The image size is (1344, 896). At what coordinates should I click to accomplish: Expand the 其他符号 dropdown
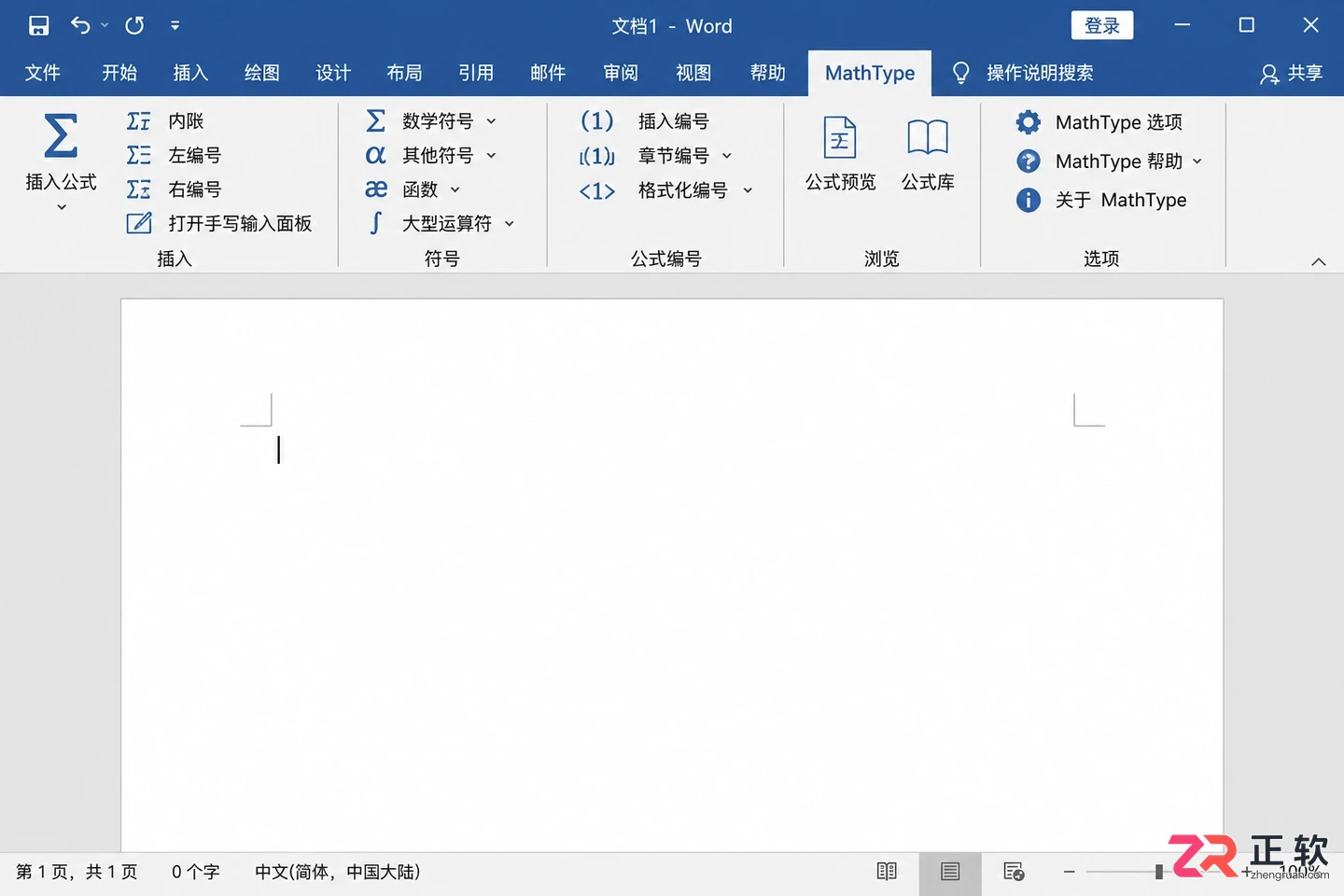click(x=492, y=155)
